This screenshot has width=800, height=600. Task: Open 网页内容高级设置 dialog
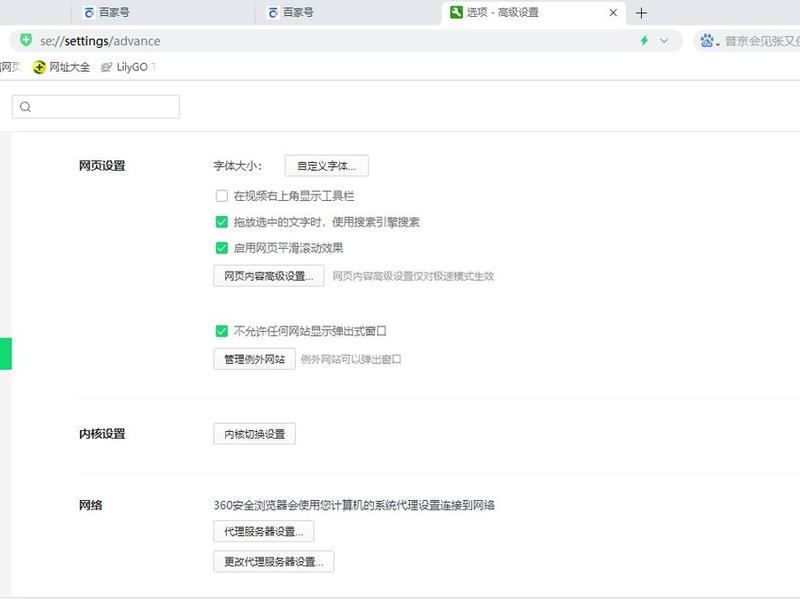click(x=269, y=276)
